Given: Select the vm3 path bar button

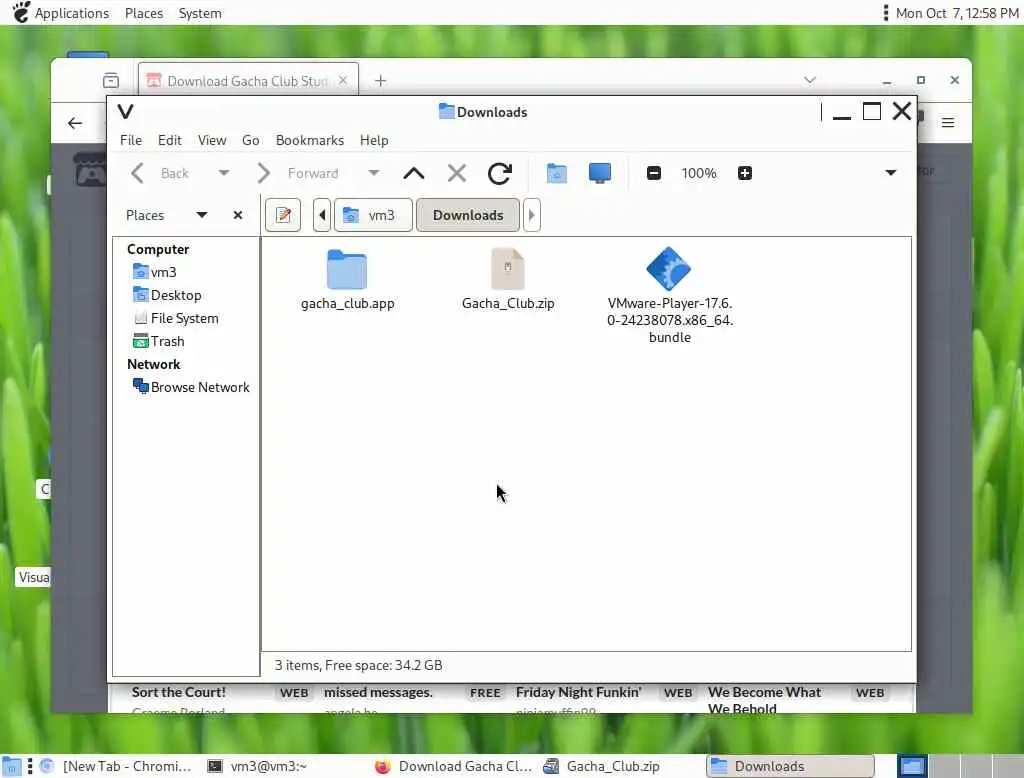Looking at the screenshot, I should pos(374,215).
